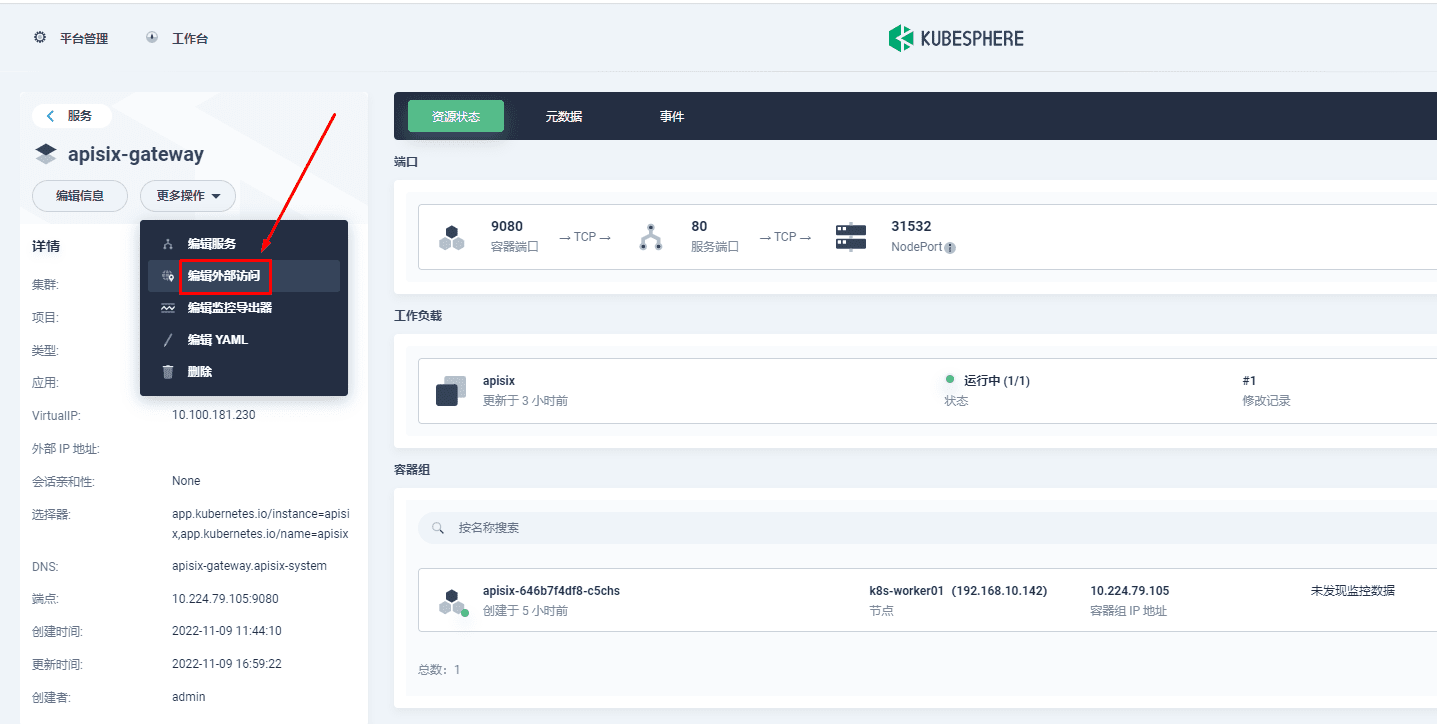Click the apisix workload icon
This screenshot has width=1437, height=724.
click(452, 391)
